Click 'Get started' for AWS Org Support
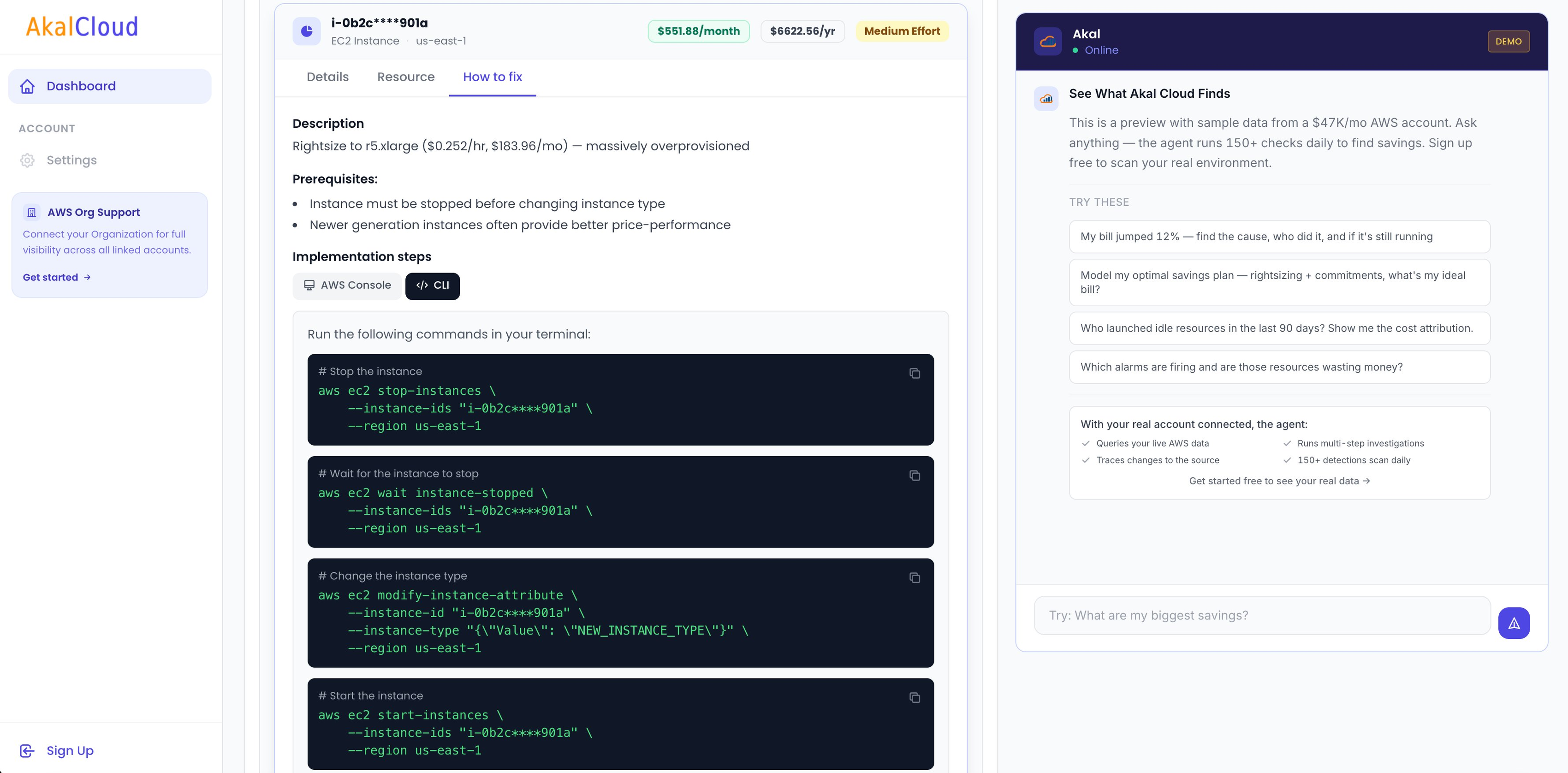The height and width of the screenshot is (773, 1568). [57, 278]
